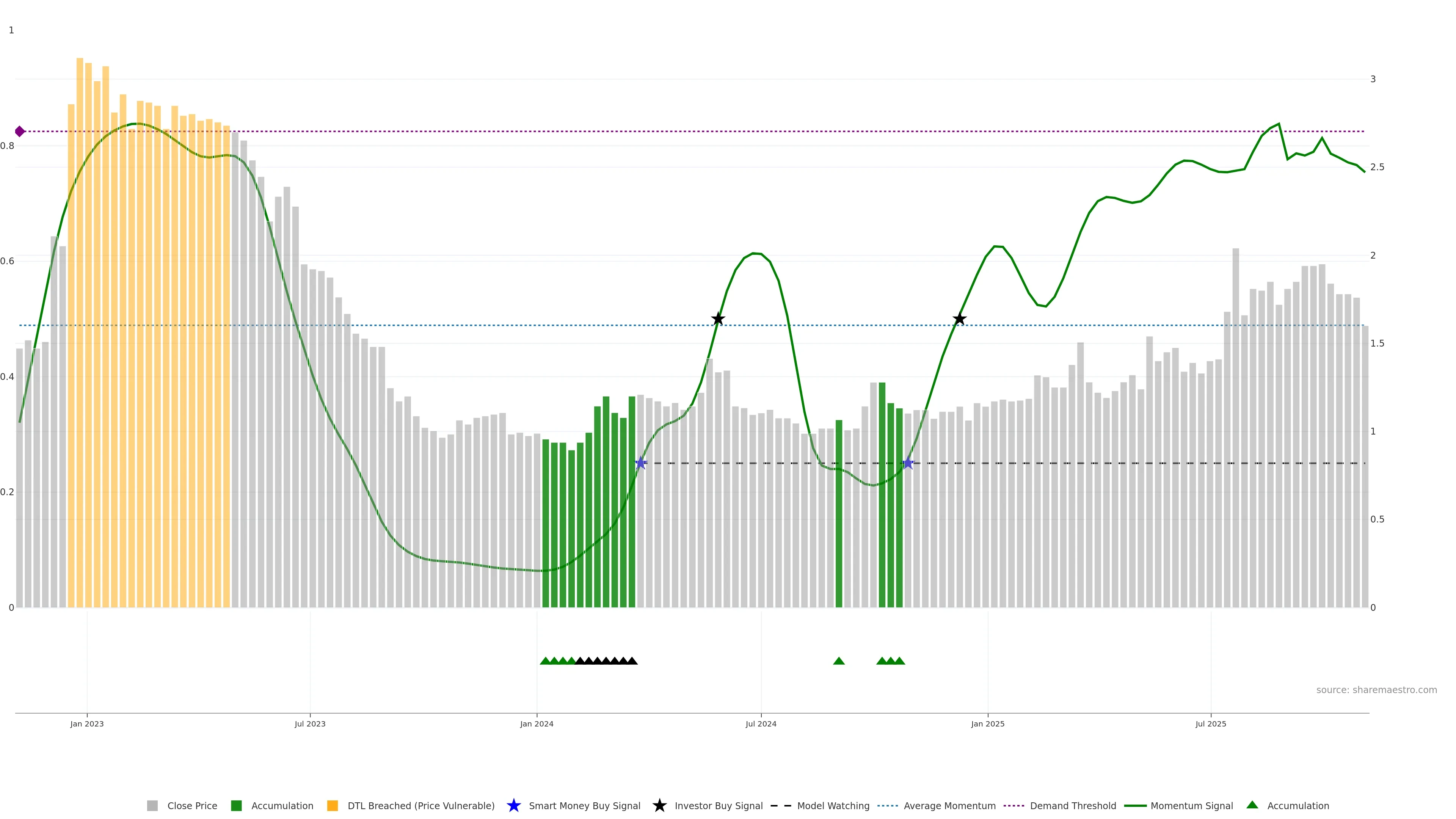Click black Investor Buy star before Jan 2025
Image resolution: width=1456 pixels, height=819 pixels.
pyautogui.click(x=959, y=319)
